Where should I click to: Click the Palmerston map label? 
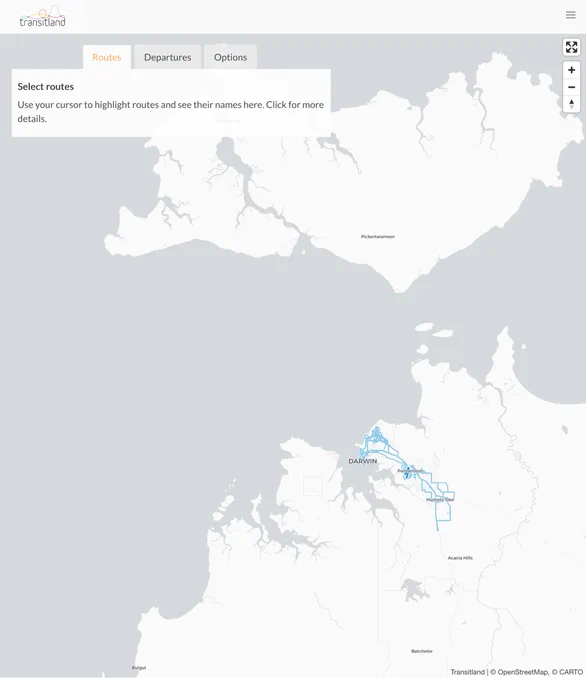pyautogui.click(x=410, y=471)
